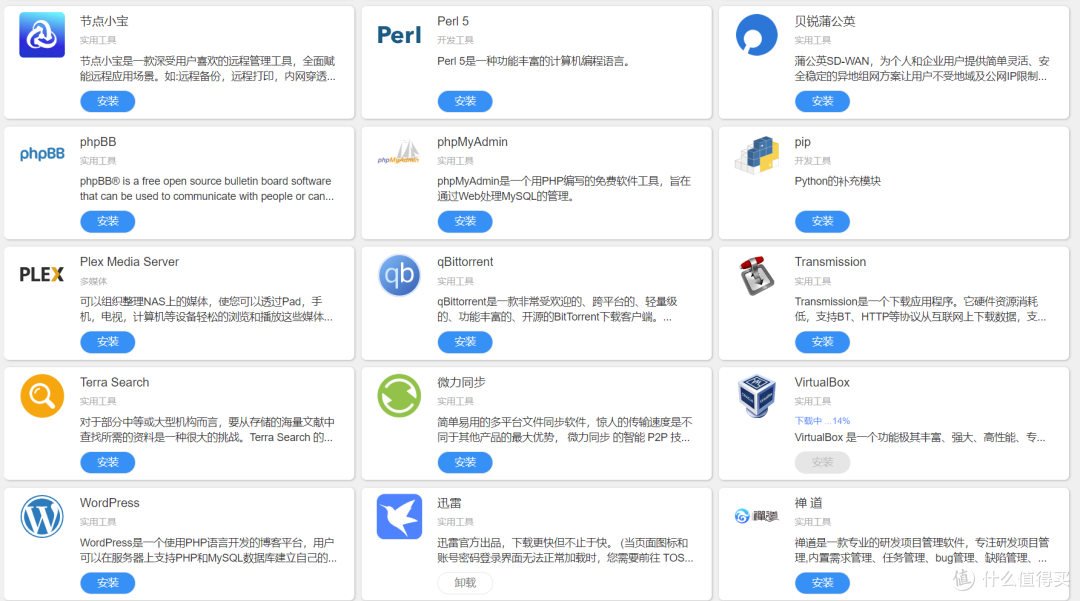Install Plex Media Server via 安装
Viewport: 1080px width, 601px height.
click(x=107, y=341)
